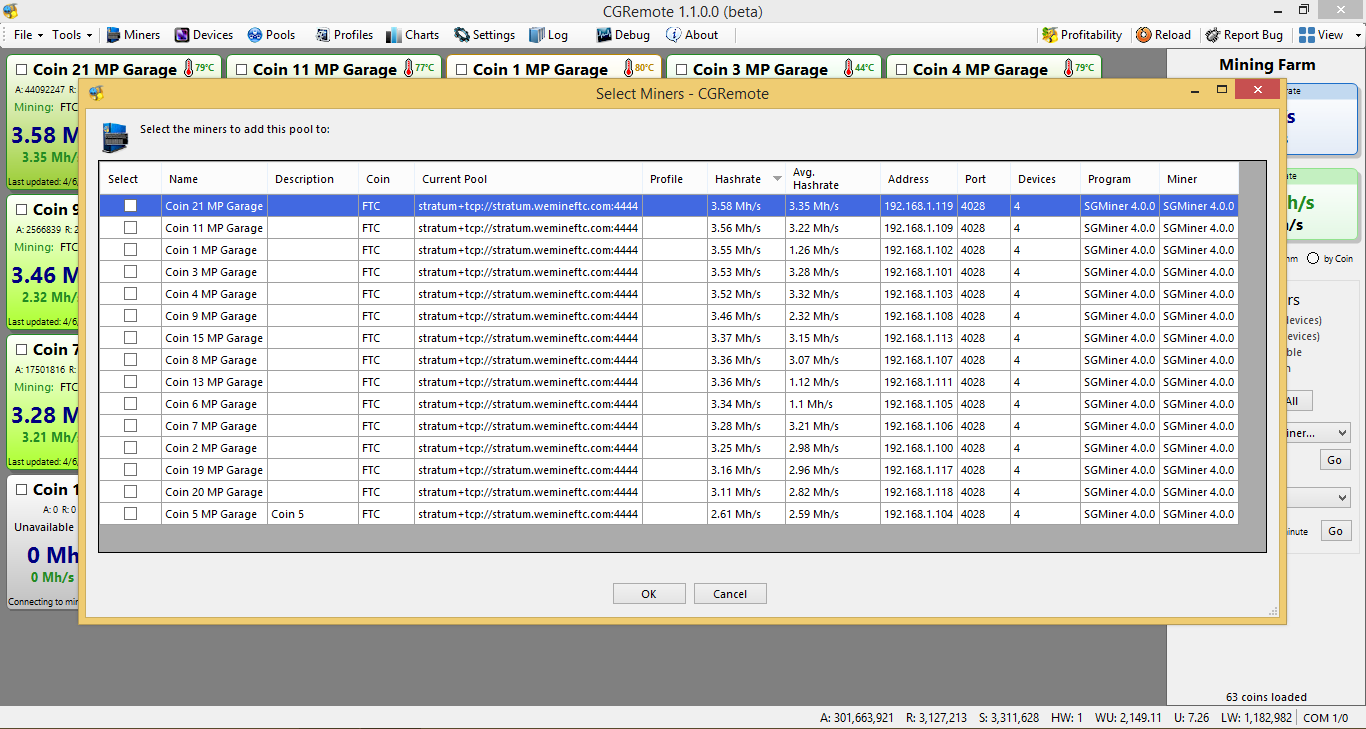Screen dimensions: 1366x729
Task: Sort by the Name column header
Action: coord(214,179)
